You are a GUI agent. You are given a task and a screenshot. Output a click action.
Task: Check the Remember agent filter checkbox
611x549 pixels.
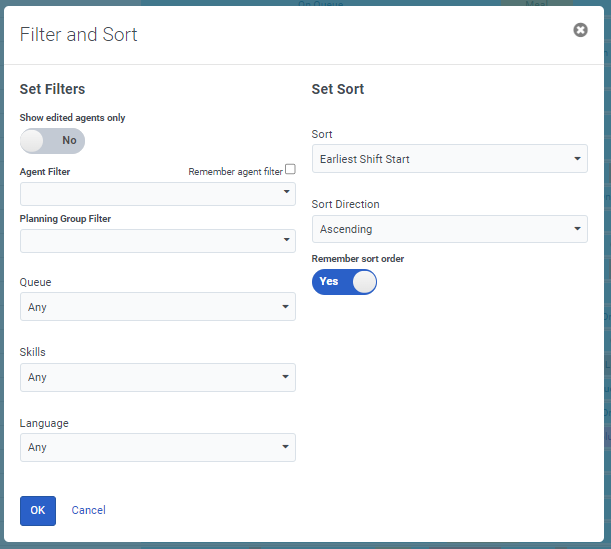point(290,170)
